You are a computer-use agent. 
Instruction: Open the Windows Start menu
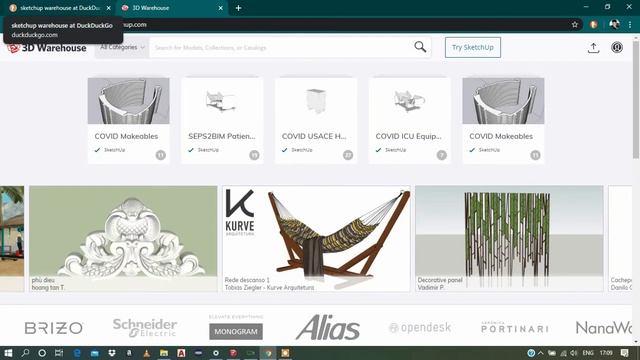(x=8, y=353)
